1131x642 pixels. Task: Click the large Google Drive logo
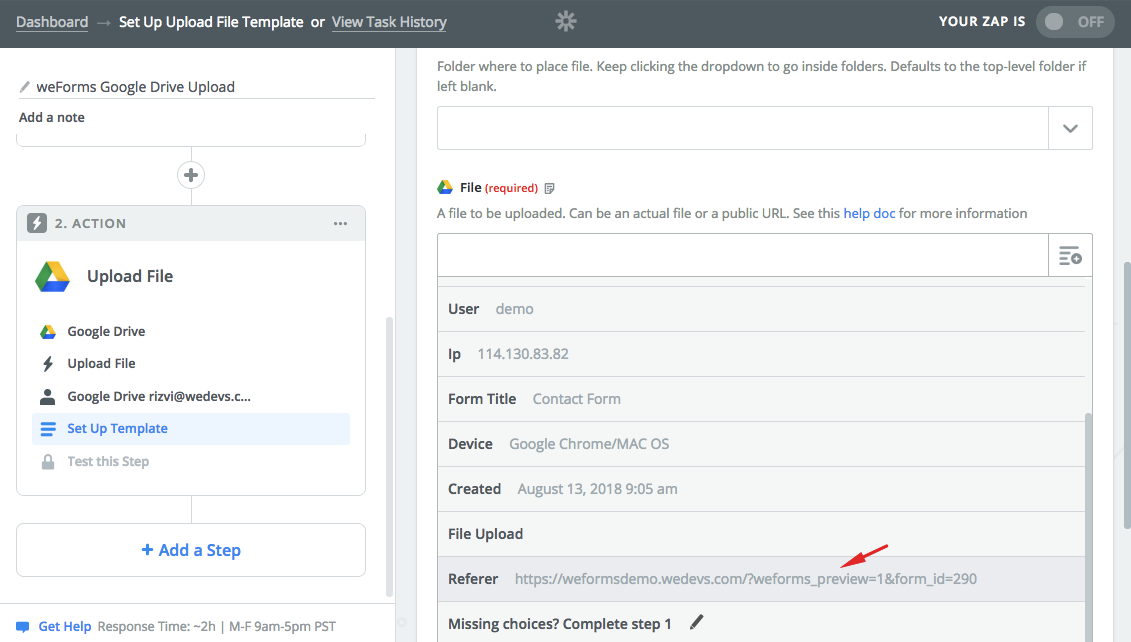53,277
